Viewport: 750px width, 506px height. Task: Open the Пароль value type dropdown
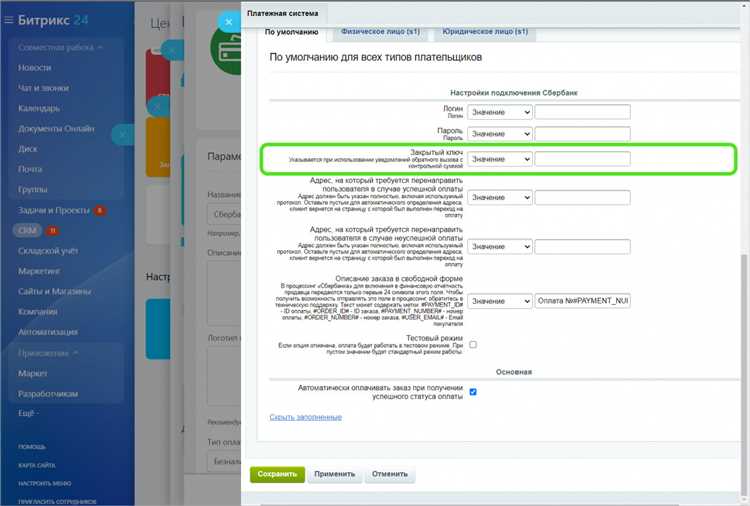[499, 134]
